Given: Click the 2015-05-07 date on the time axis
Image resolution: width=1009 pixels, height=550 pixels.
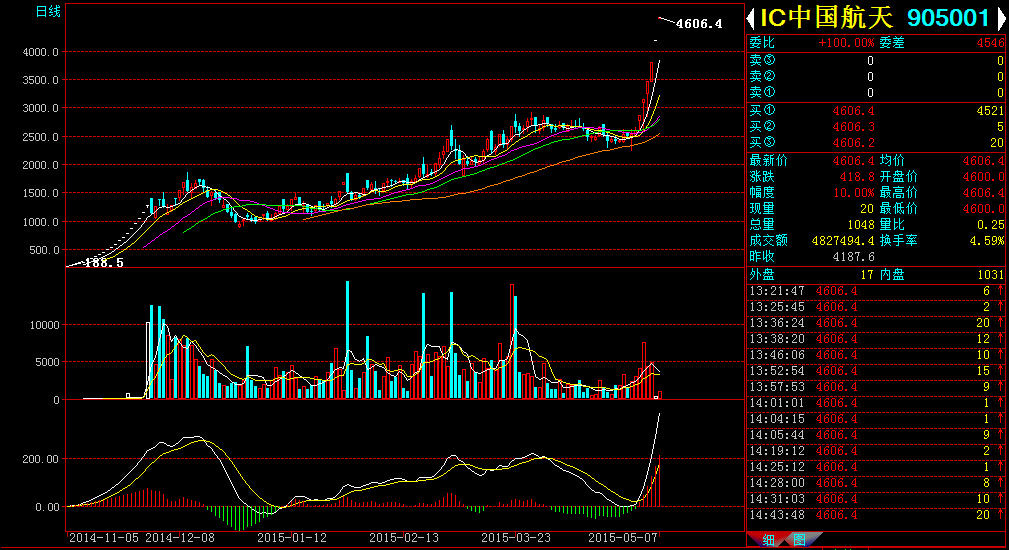Looking at the screenshot, I should pyautogui.click(x=624, y=538).
